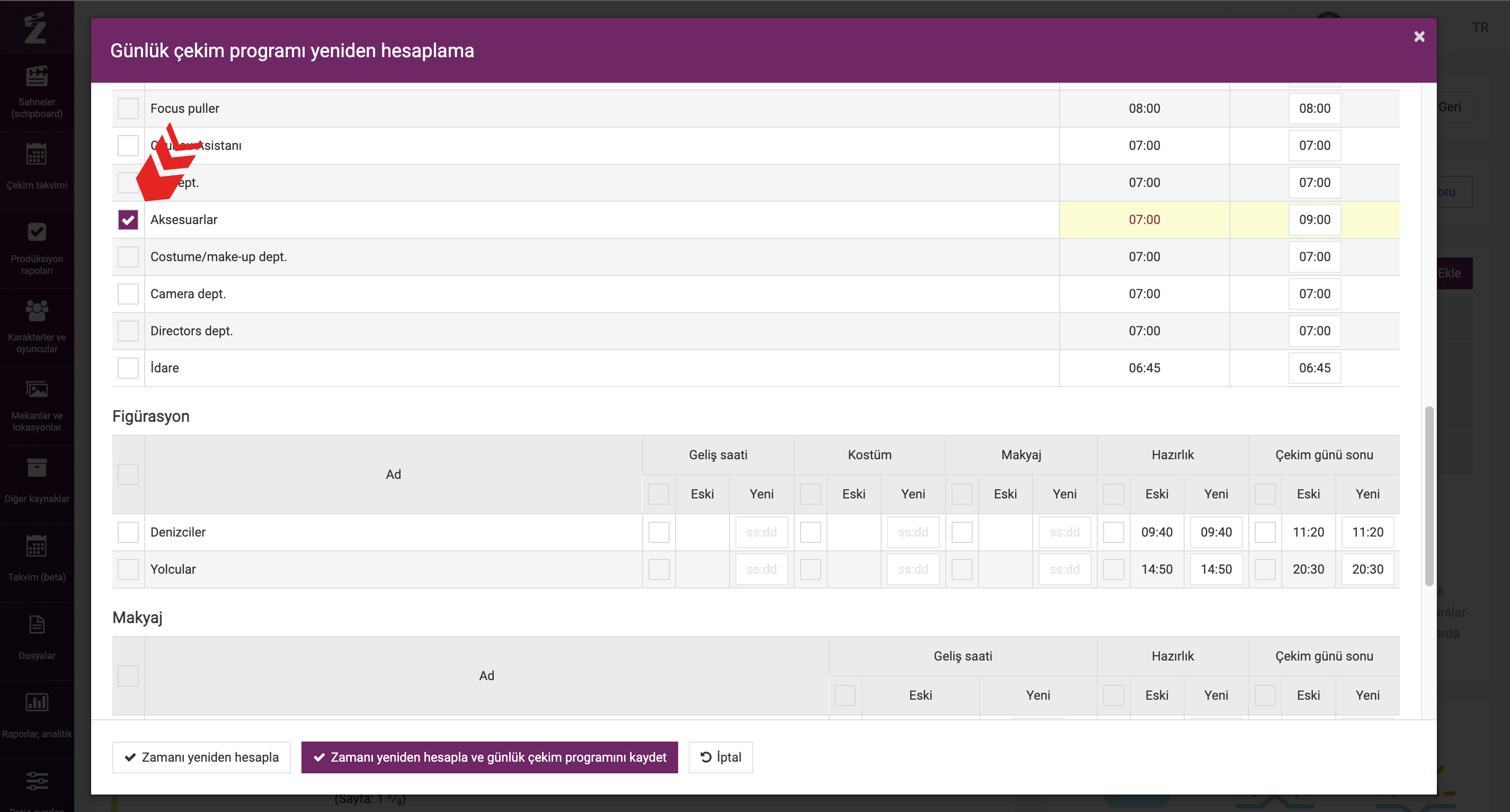Click the Figürasyon section heading
This screenshot has height=812, width=1510.
(150, 416)
